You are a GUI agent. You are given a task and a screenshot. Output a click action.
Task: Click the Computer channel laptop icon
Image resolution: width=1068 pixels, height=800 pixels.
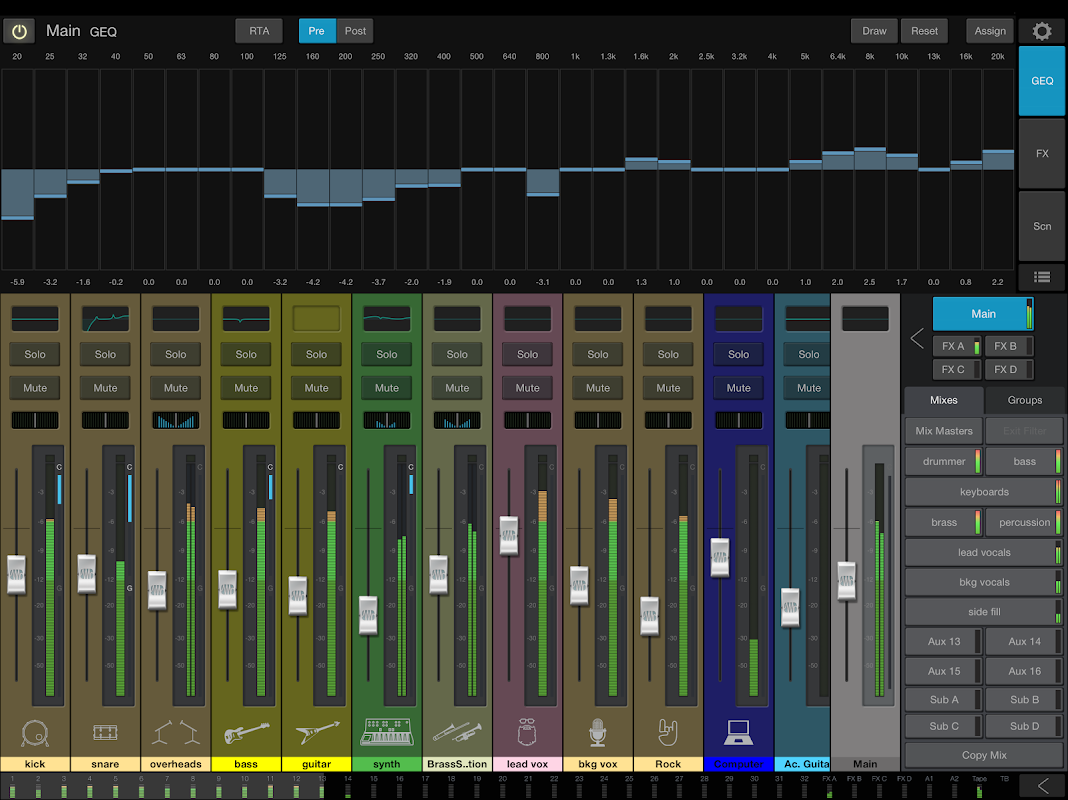[738, 732]
